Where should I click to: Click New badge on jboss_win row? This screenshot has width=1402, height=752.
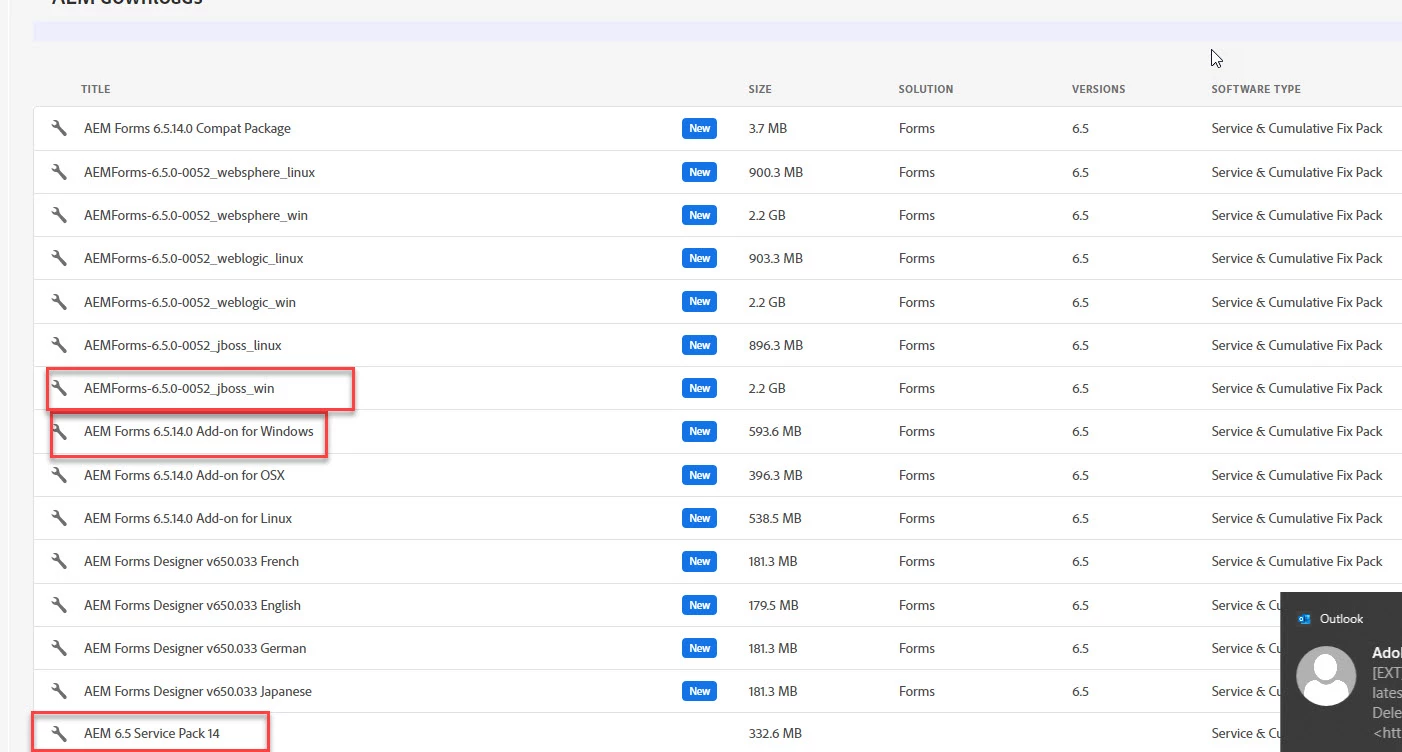[x=700, y=388]
